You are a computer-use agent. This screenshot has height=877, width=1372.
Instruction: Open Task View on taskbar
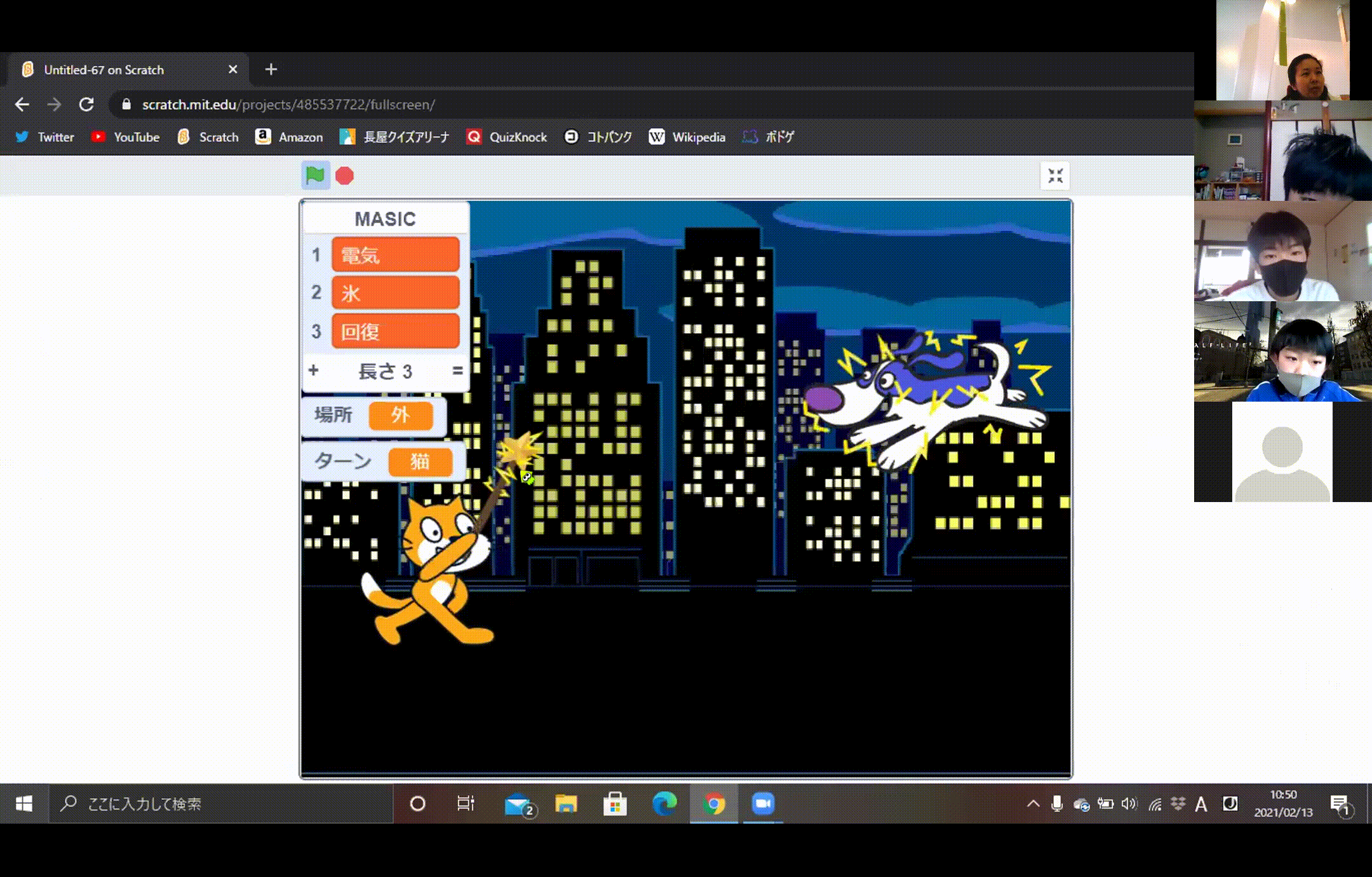point(466,804)
